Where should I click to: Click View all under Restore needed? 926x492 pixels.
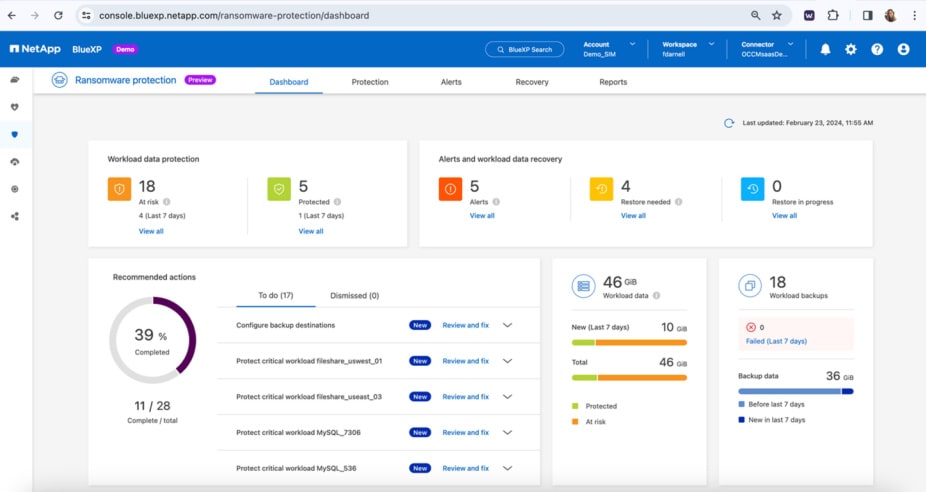point(633,216)
